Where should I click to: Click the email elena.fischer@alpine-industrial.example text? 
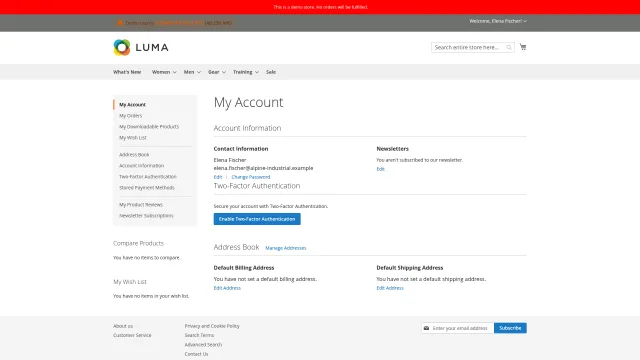[263, 168]
